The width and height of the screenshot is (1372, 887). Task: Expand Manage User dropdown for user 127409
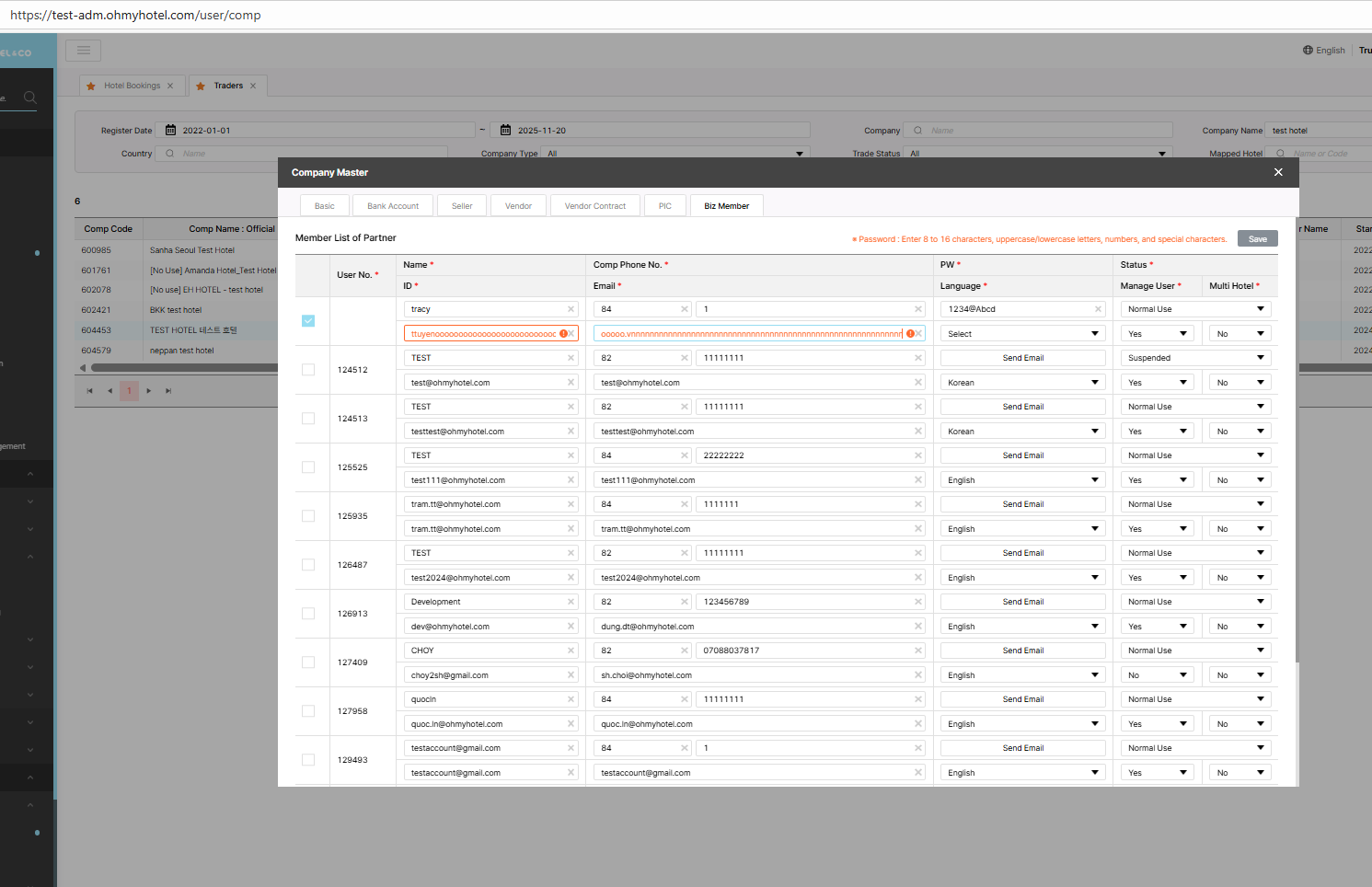point(1157,675)
